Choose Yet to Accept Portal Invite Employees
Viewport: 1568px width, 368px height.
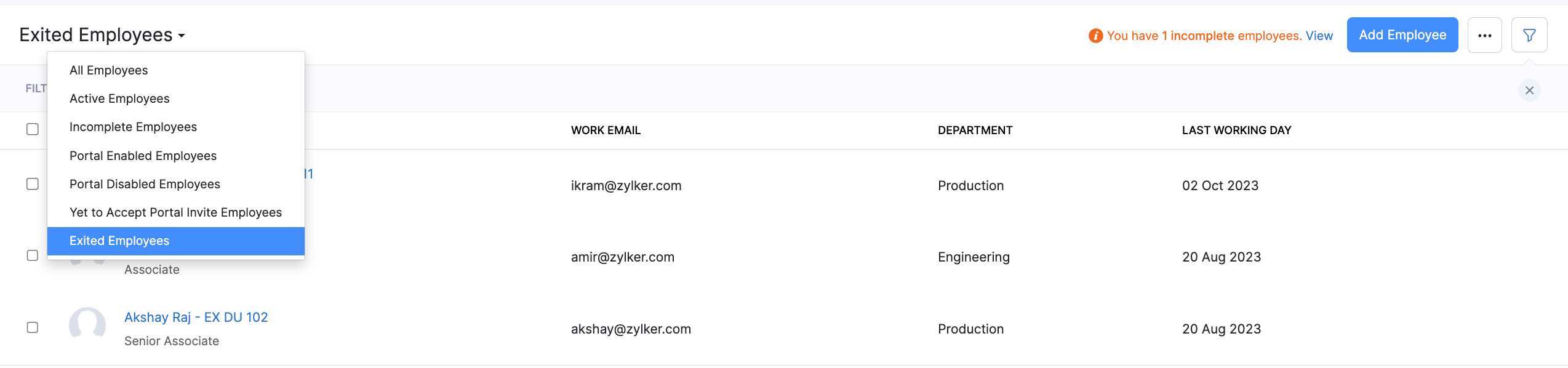click(175, 212)
